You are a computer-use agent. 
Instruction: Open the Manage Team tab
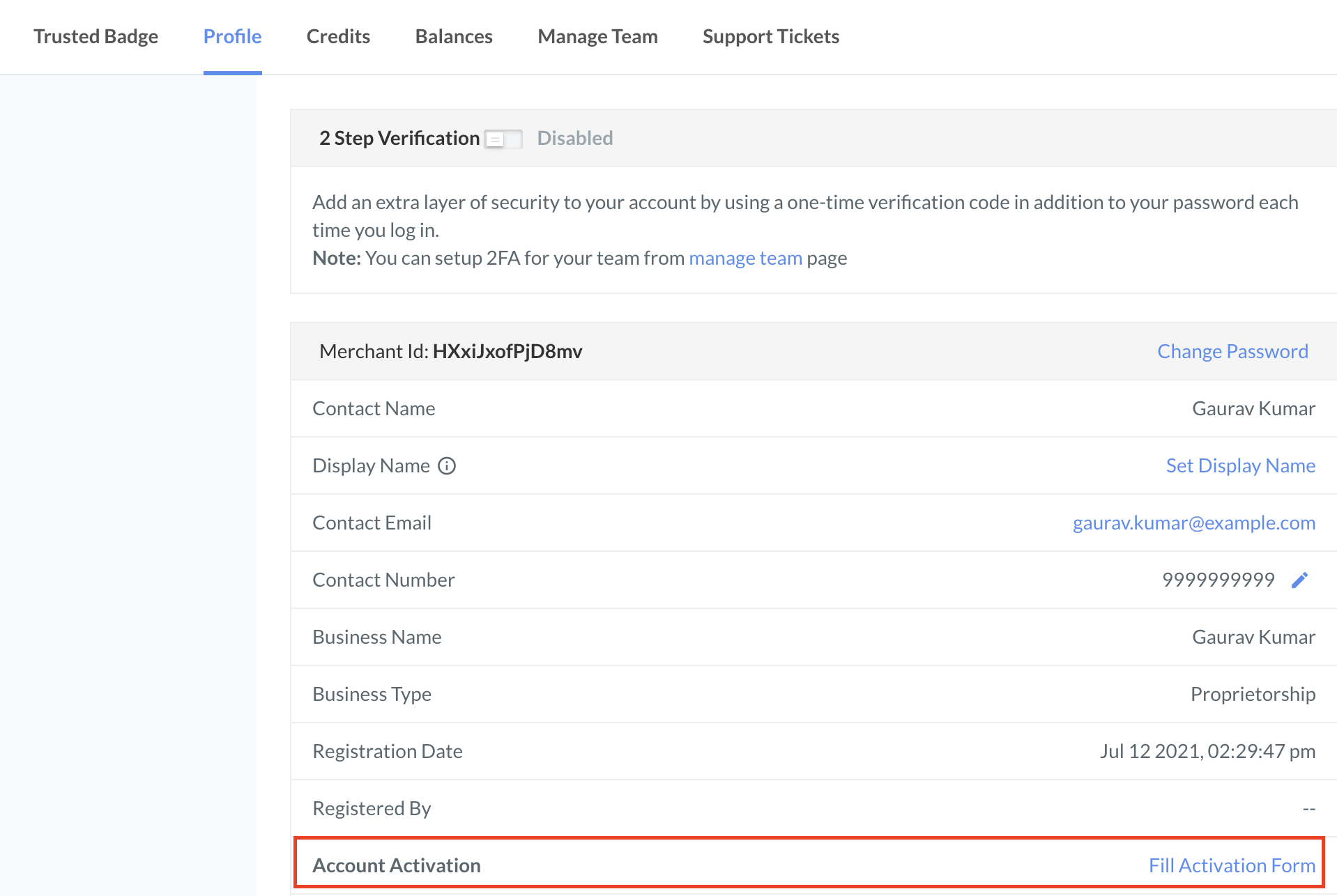coord(598,36)
